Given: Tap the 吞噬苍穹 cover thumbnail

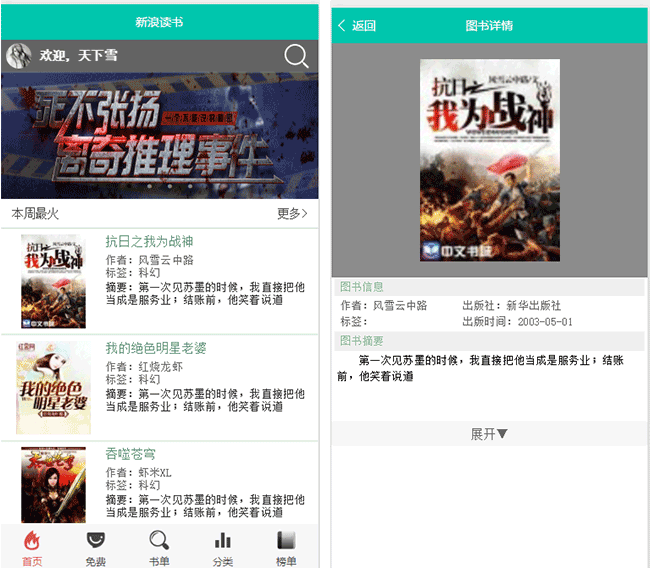Looking at the screenshot, I should (x=53, y=485).
